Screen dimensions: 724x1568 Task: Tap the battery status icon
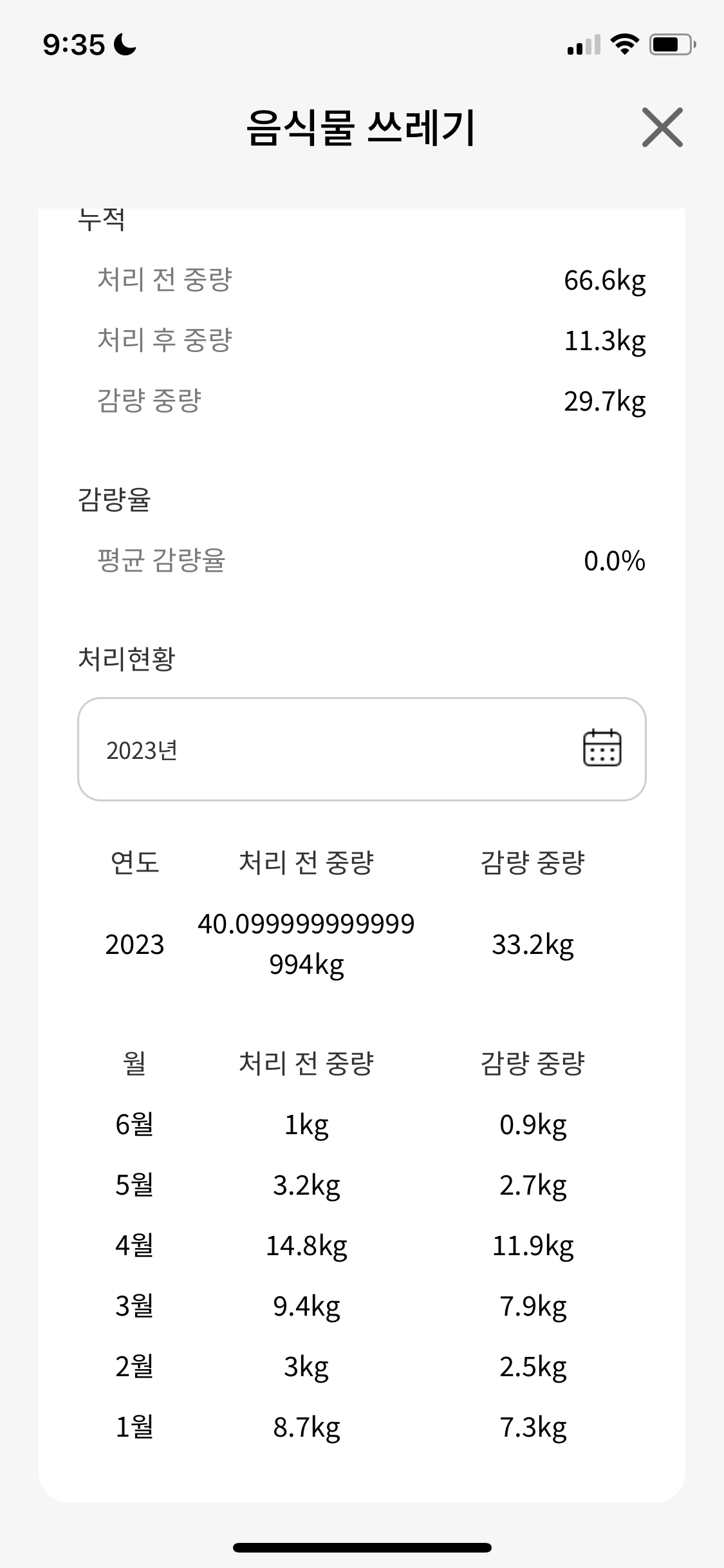[673, 44]
